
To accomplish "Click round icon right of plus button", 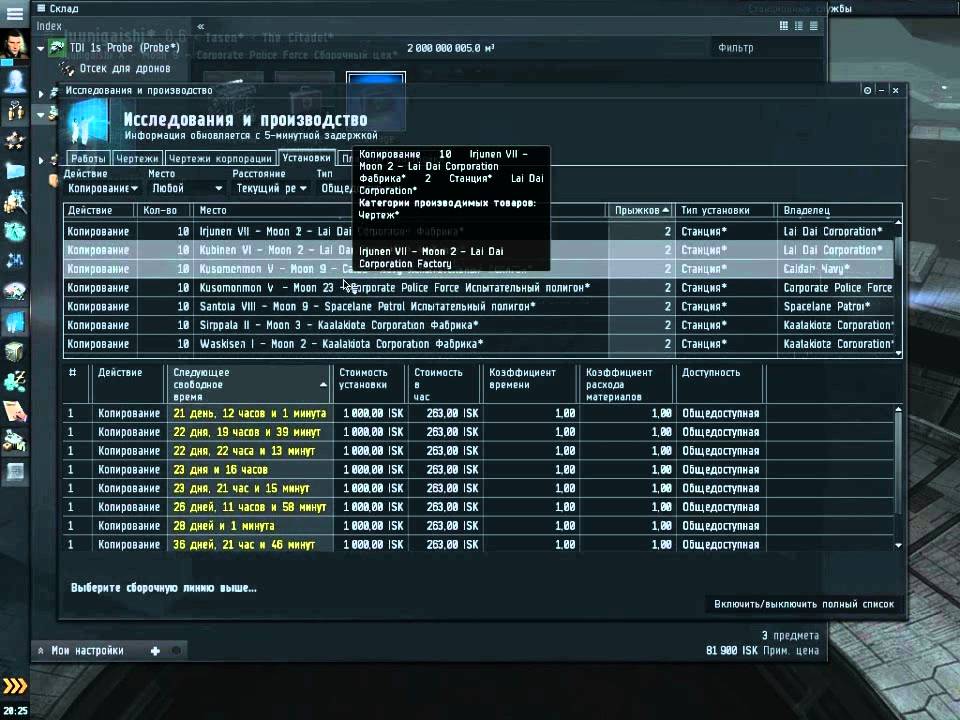I will coord(176,651).
